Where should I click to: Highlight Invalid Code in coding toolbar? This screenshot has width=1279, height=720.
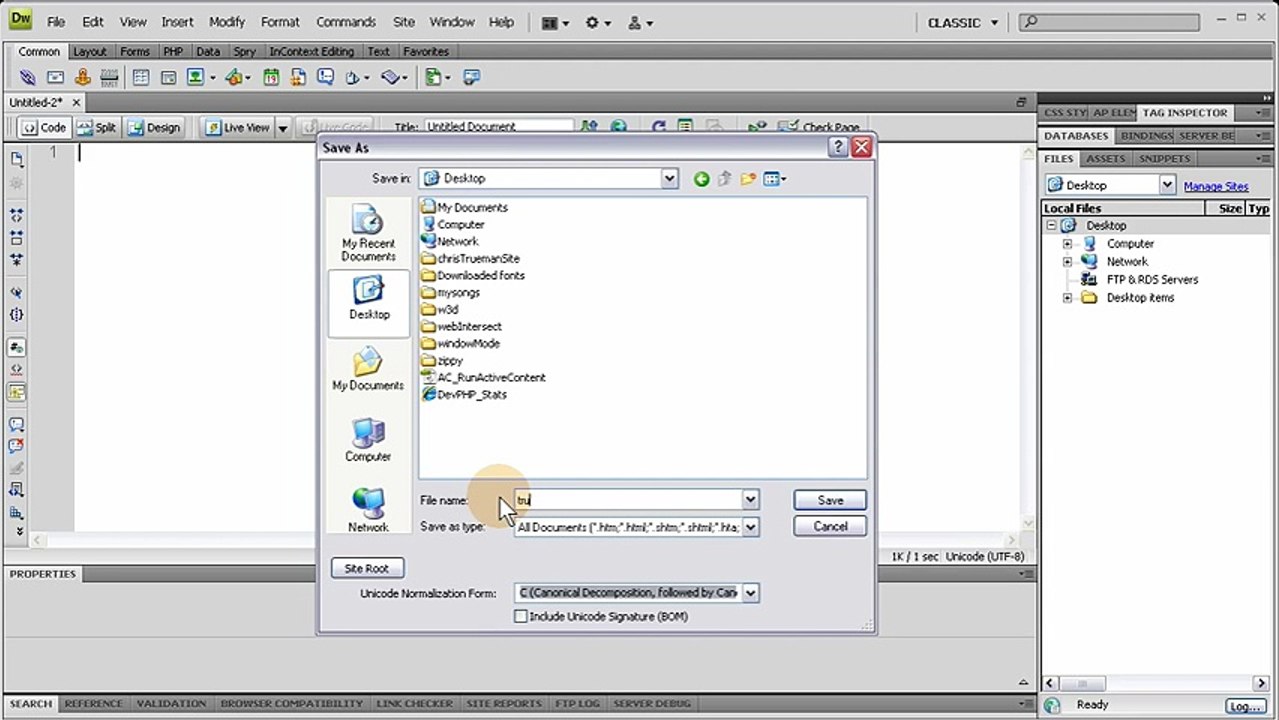pyautogui.click(x=17, y=369)
